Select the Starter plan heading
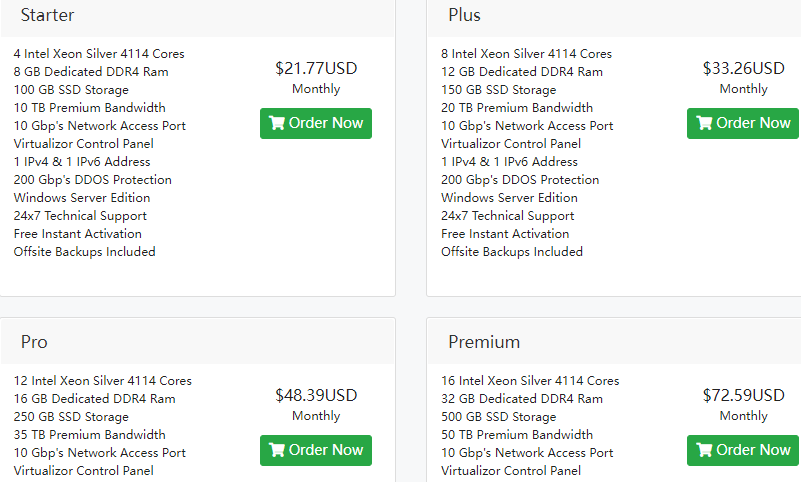The image size is (801, 482). [x=47, y=15]
